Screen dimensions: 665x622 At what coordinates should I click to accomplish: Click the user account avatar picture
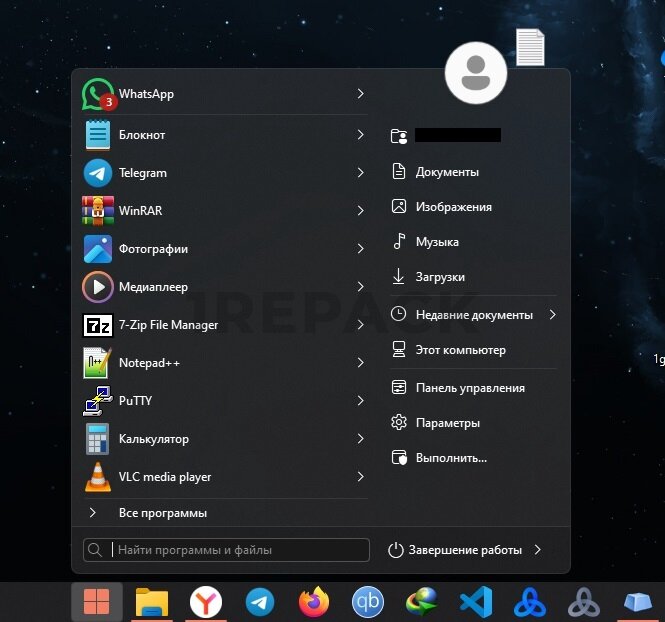(476, 72)
